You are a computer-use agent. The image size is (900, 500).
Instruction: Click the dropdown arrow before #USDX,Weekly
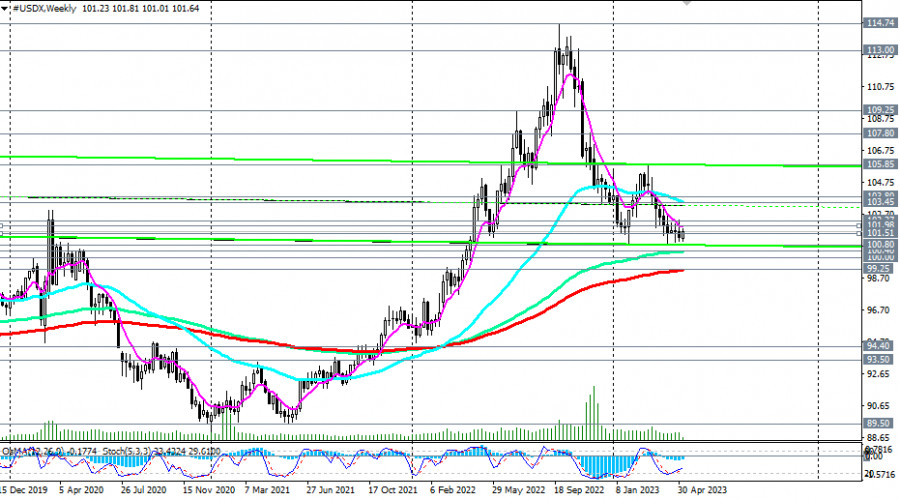[7, 9]
